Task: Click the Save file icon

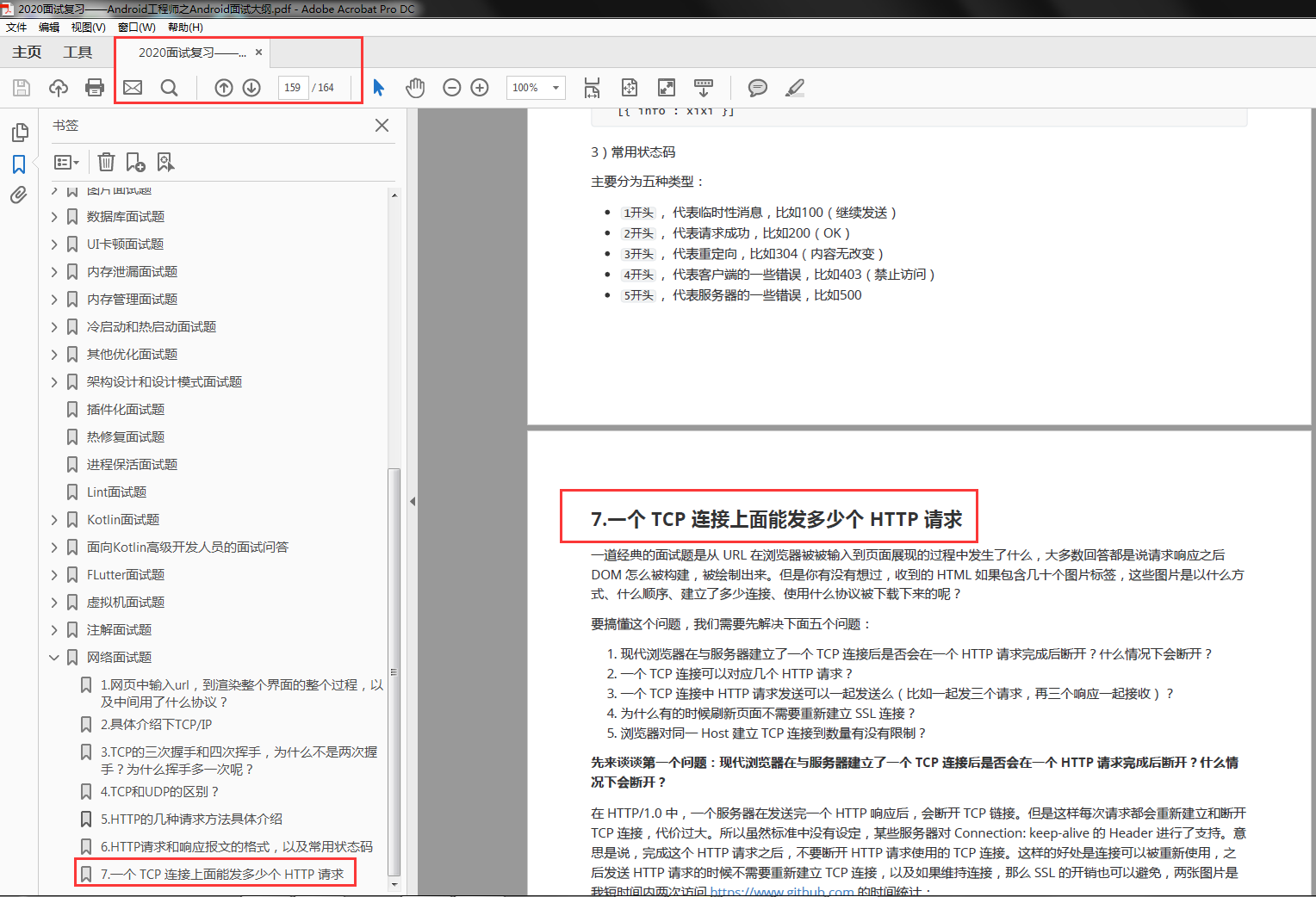Action: pyautogui.click(x=22, y=88)
